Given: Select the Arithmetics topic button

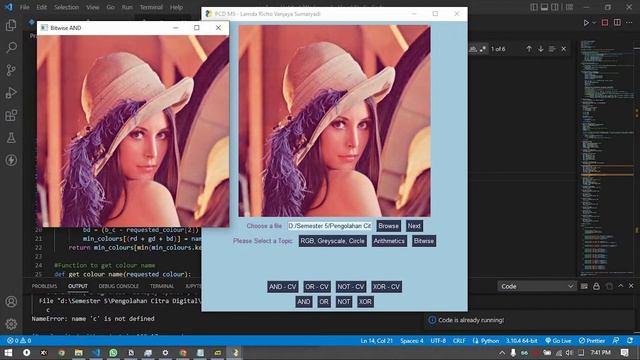Looking at the screenshot, I should click(x=389, y=241).
